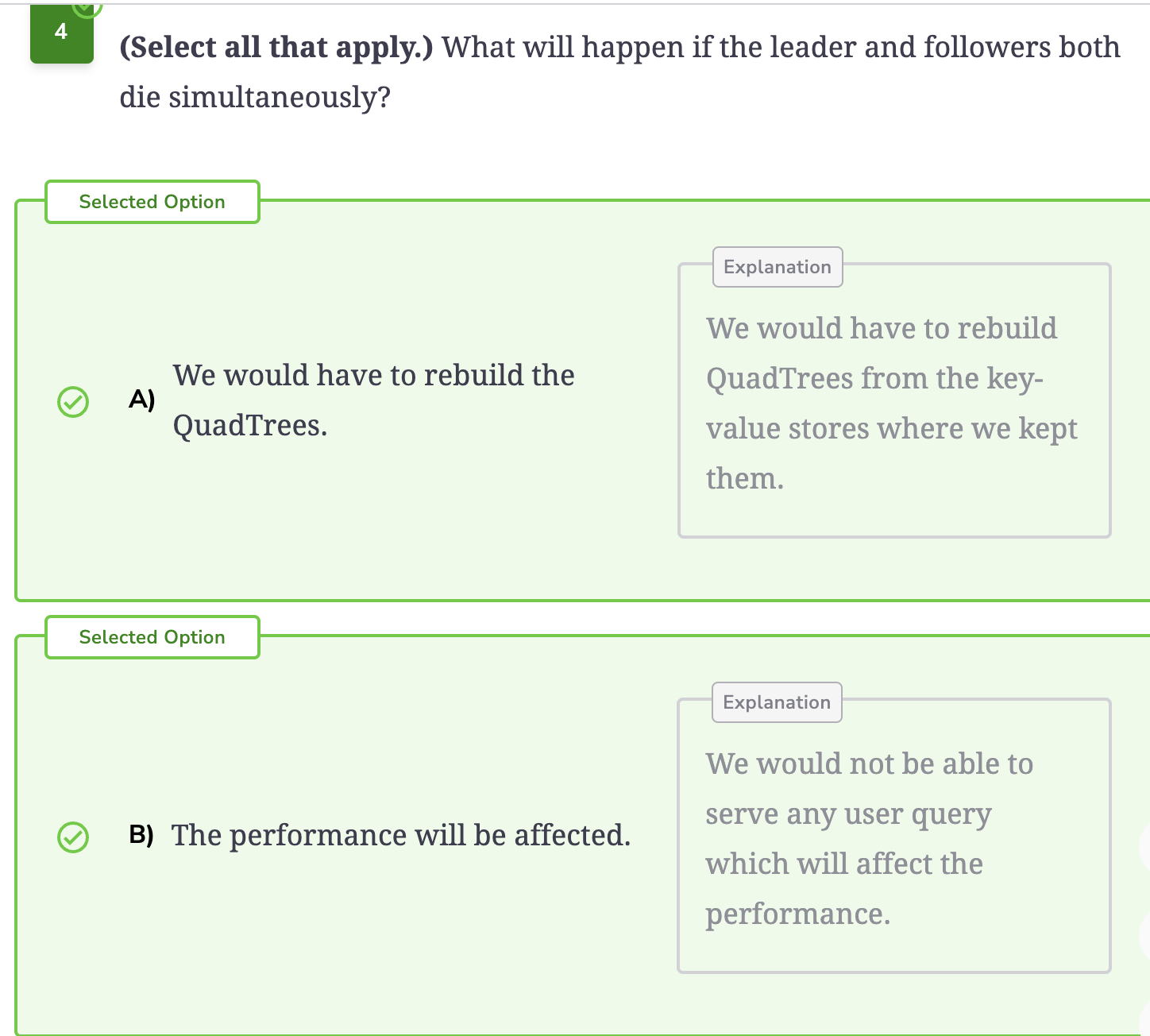Click the B) option letter label
1150x1036 pixels.
pos(141,834)
